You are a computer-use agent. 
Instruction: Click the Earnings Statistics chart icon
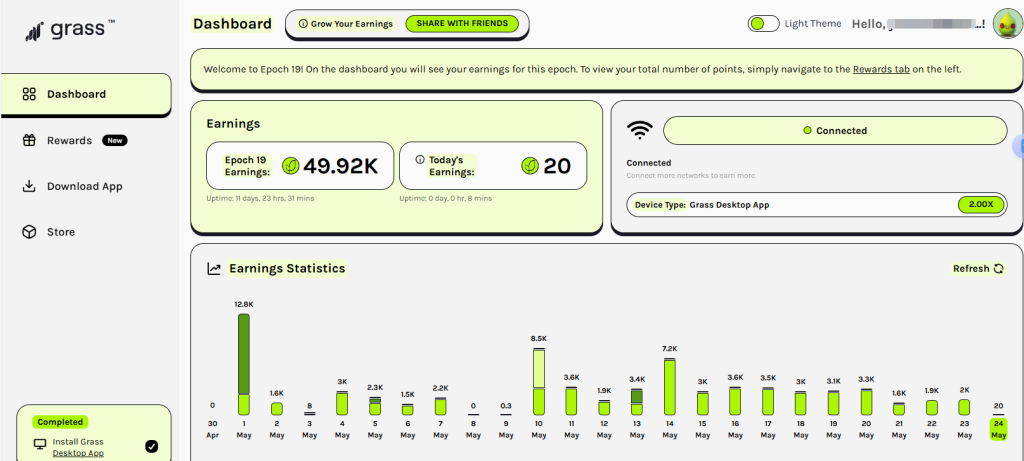pyautogui.click(x=214, y=268)
